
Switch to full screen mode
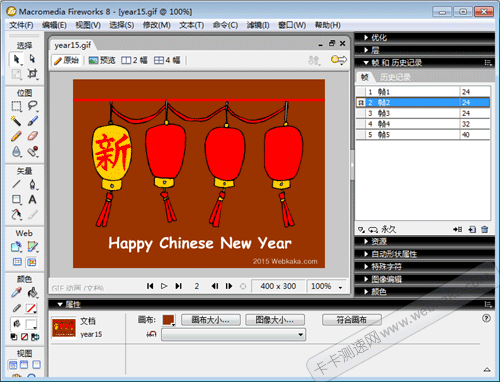[36, 365]
